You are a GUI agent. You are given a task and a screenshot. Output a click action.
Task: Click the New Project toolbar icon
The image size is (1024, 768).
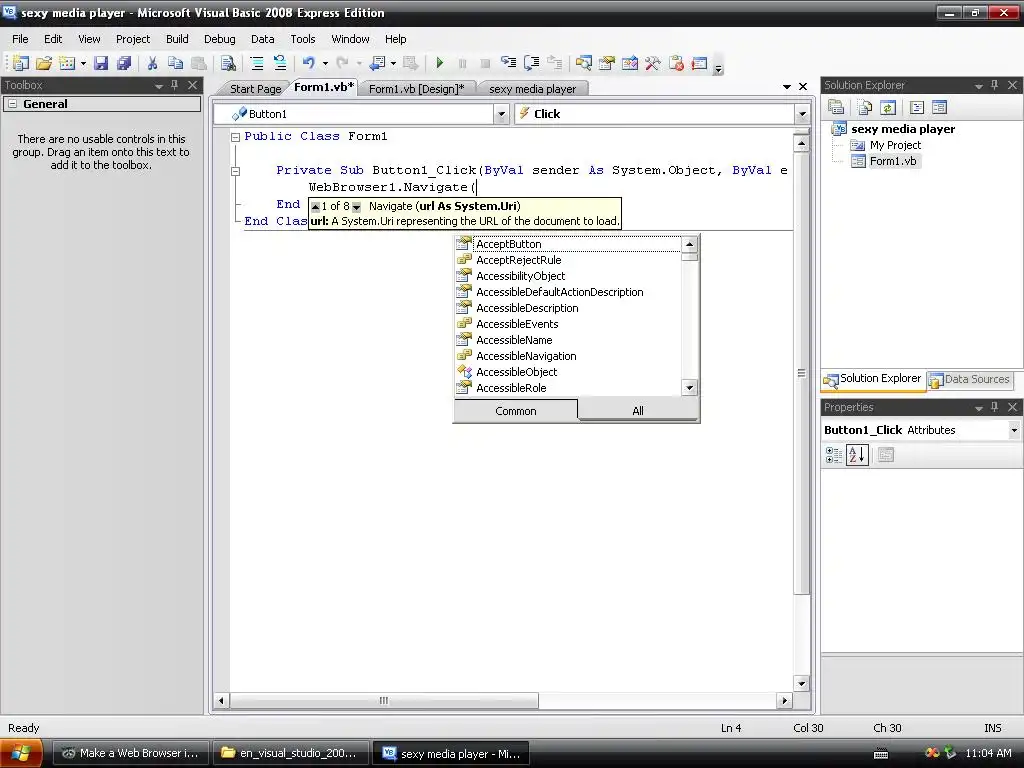point(21,63)
